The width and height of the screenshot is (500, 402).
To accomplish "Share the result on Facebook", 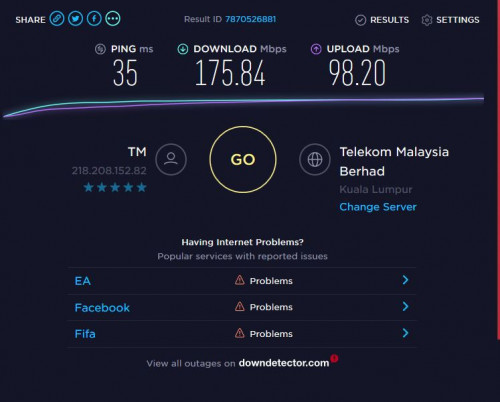I will (x=94, y=19).
